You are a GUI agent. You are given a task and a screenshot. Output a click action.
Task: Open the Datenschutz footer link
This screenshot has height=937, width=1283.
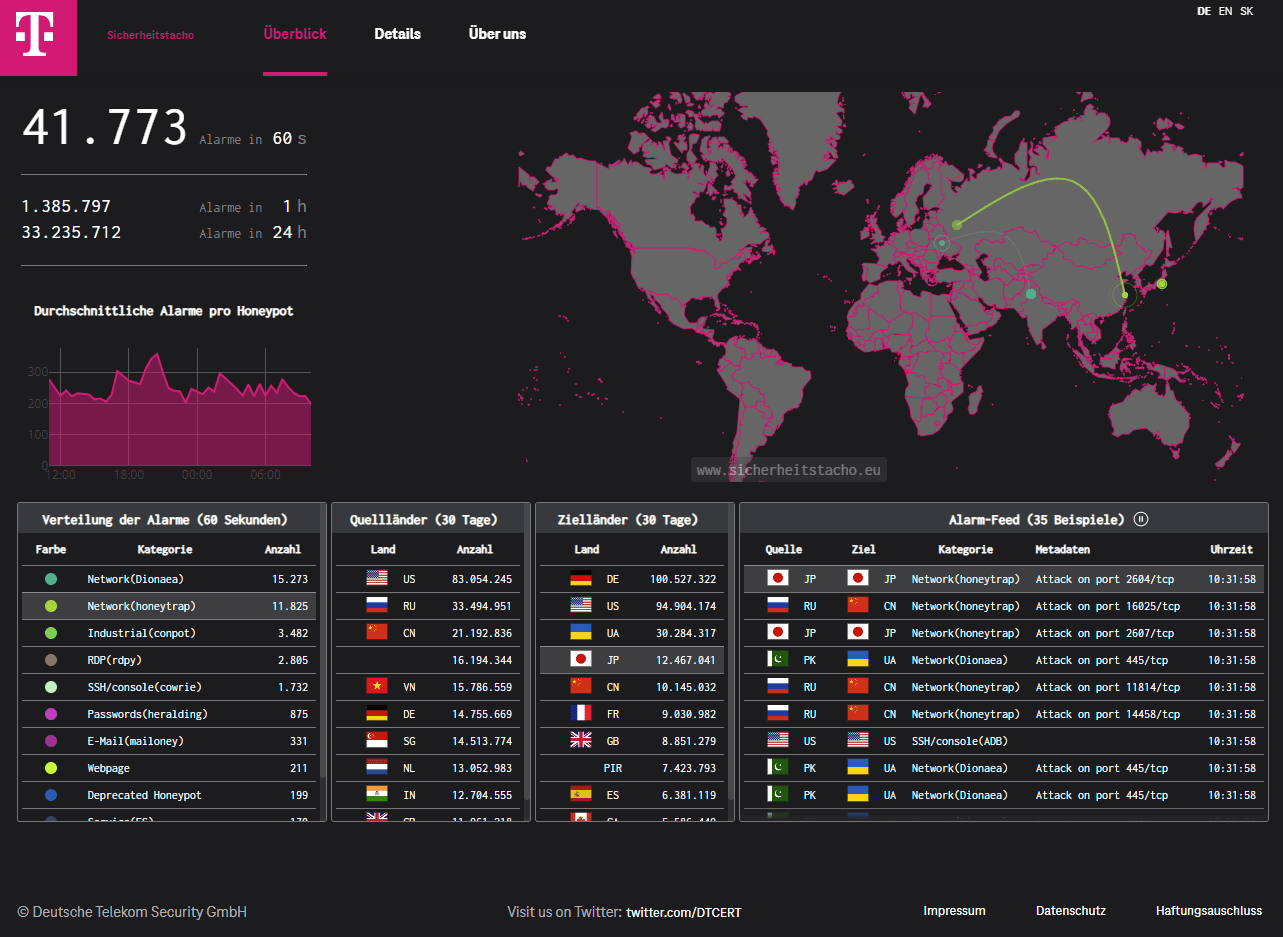click(x=1070, y=911)
